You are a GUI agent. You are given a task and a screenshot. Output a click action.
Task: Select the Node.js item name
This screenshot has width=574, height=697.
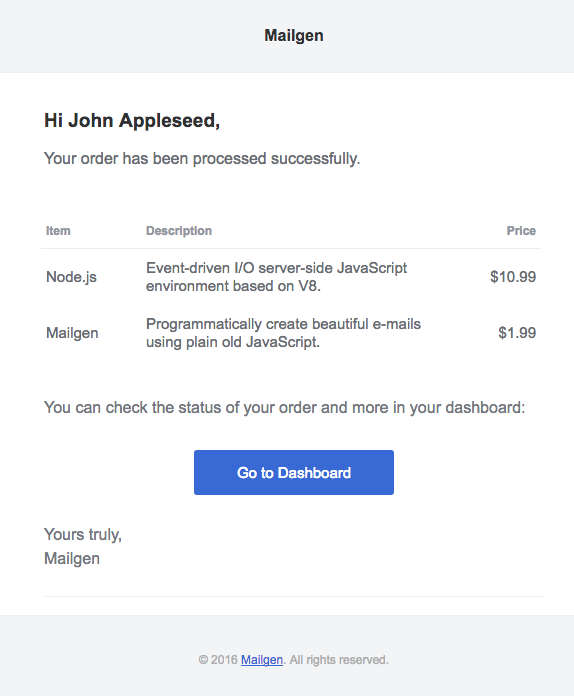(71, 277)
